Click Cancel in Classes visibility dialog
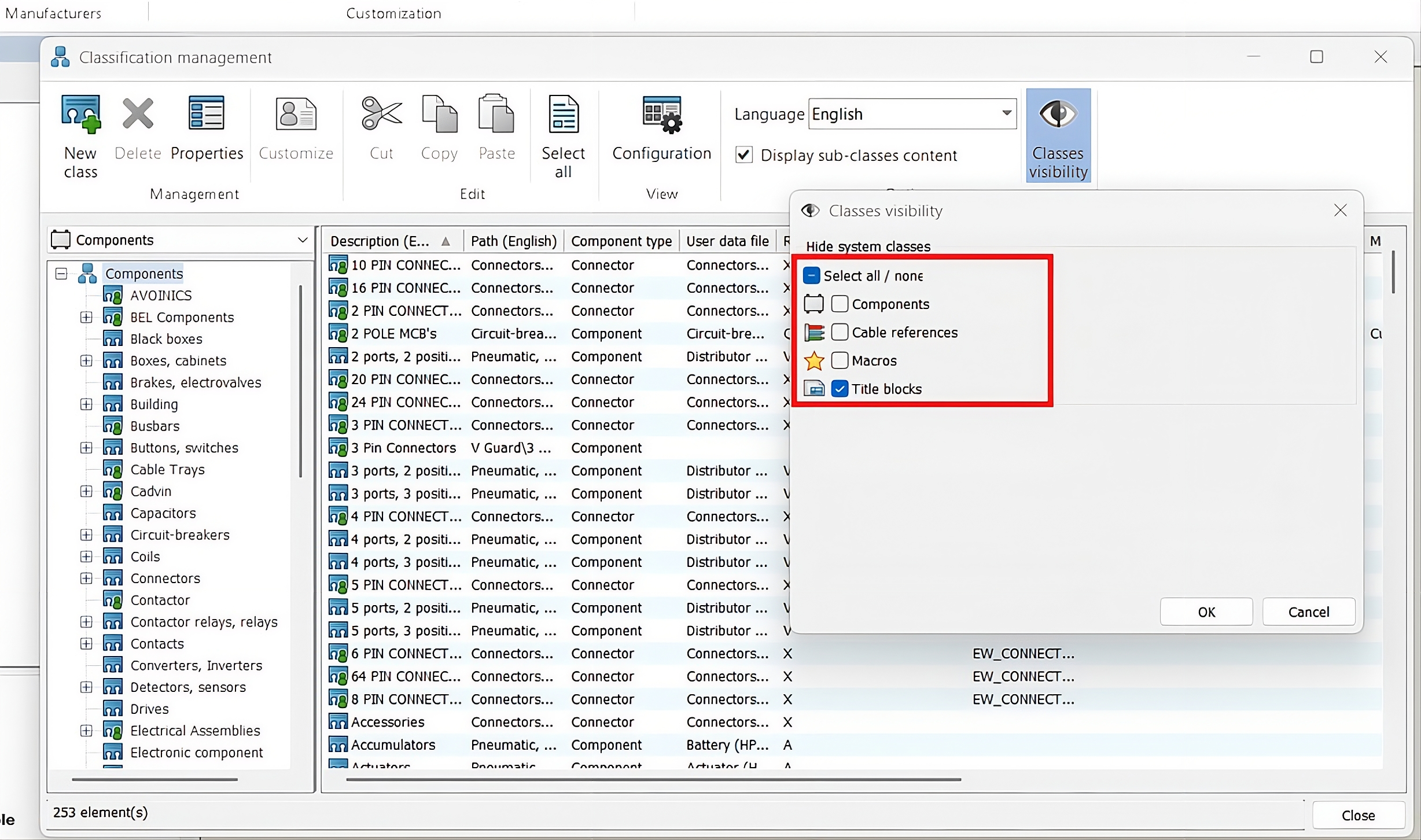This screenshot has width=1421, height=840. point(1309,611)
